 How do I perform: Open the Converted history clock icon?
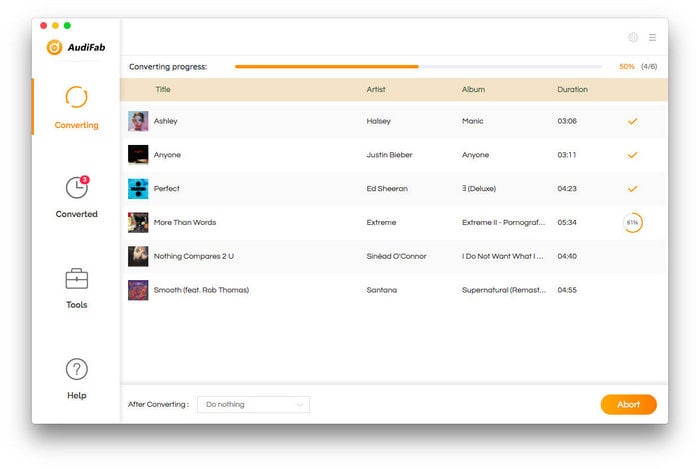point(76,188)
